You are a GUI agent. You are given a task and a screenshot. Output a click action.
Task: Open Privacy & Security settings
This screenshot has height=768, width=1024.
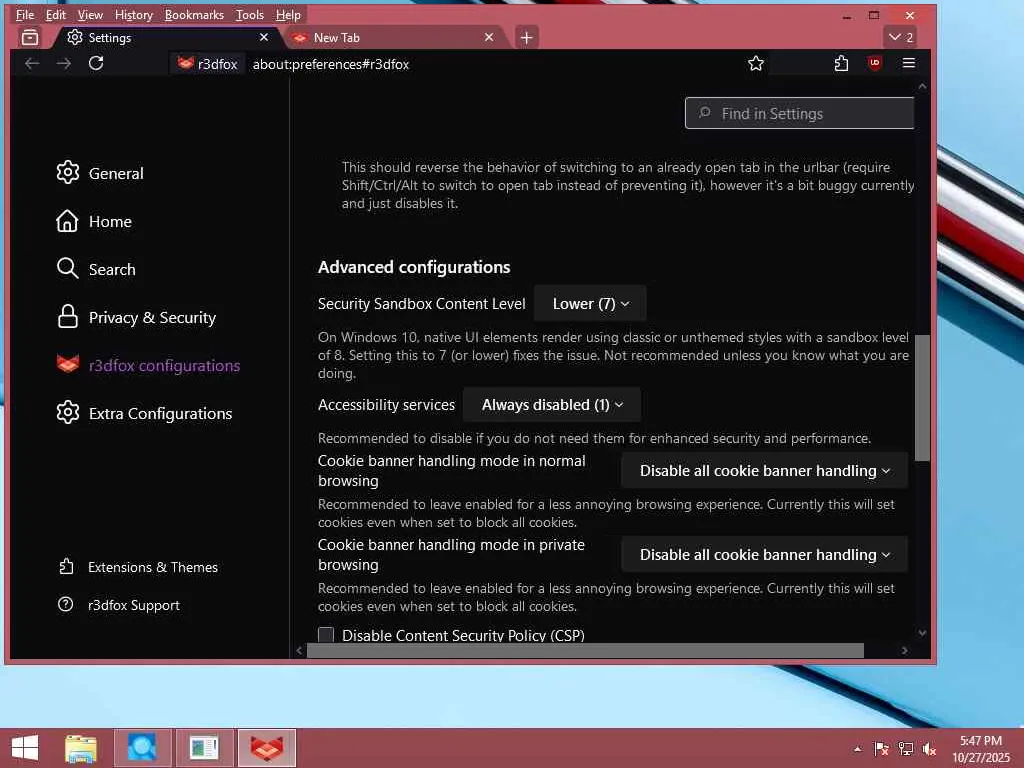136,317
